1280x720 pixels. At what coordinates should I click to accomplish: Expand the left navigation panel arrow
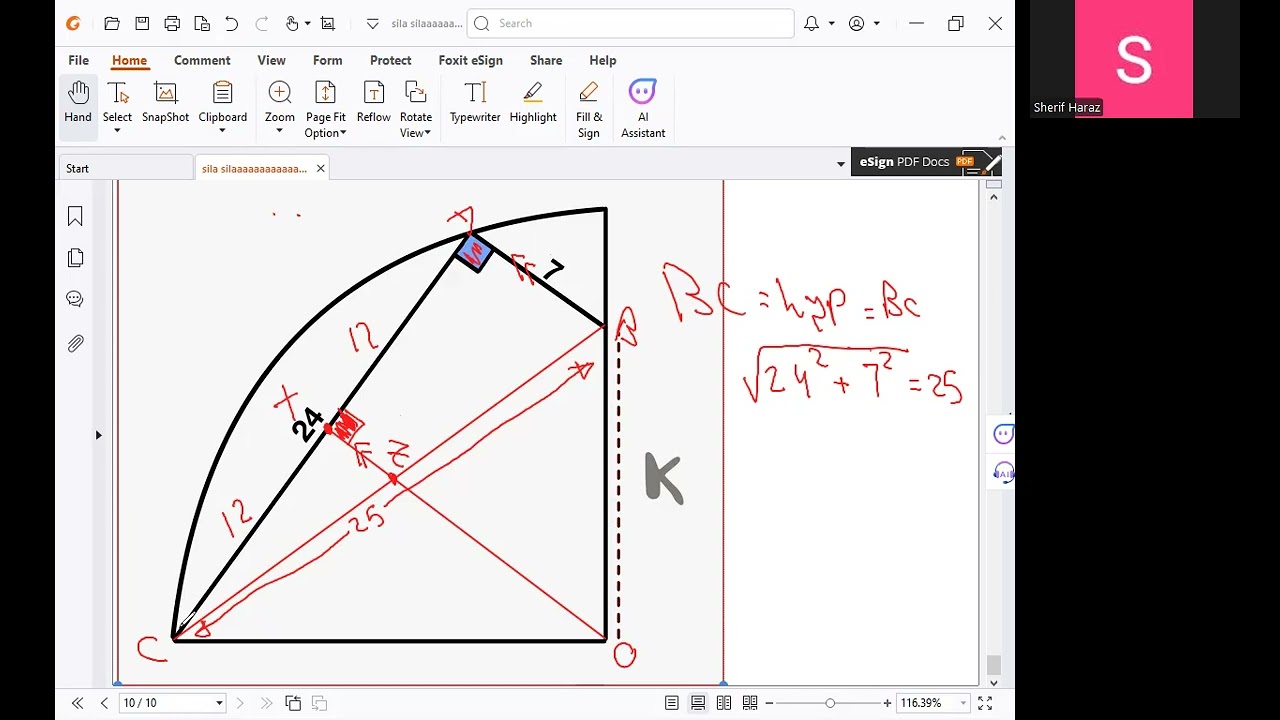[98, 435]
